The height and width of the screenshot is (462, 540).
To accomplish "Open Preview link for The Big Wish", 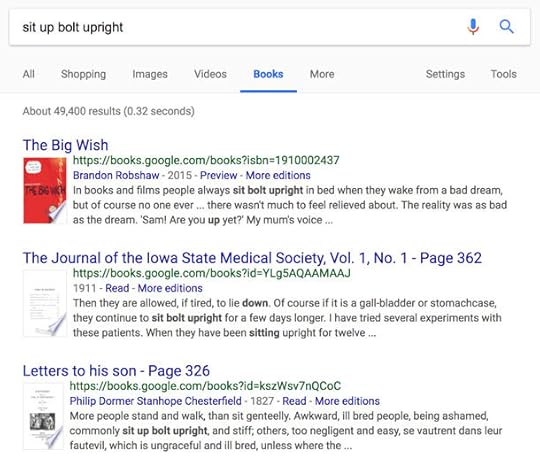I will (218, 175).
